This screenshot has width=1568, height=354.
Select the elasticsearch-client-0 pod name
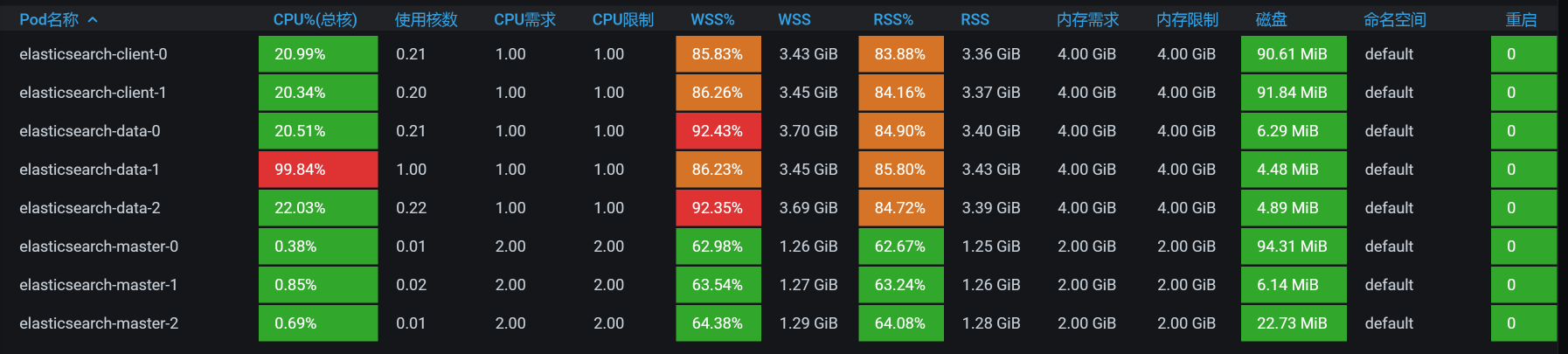94,54
